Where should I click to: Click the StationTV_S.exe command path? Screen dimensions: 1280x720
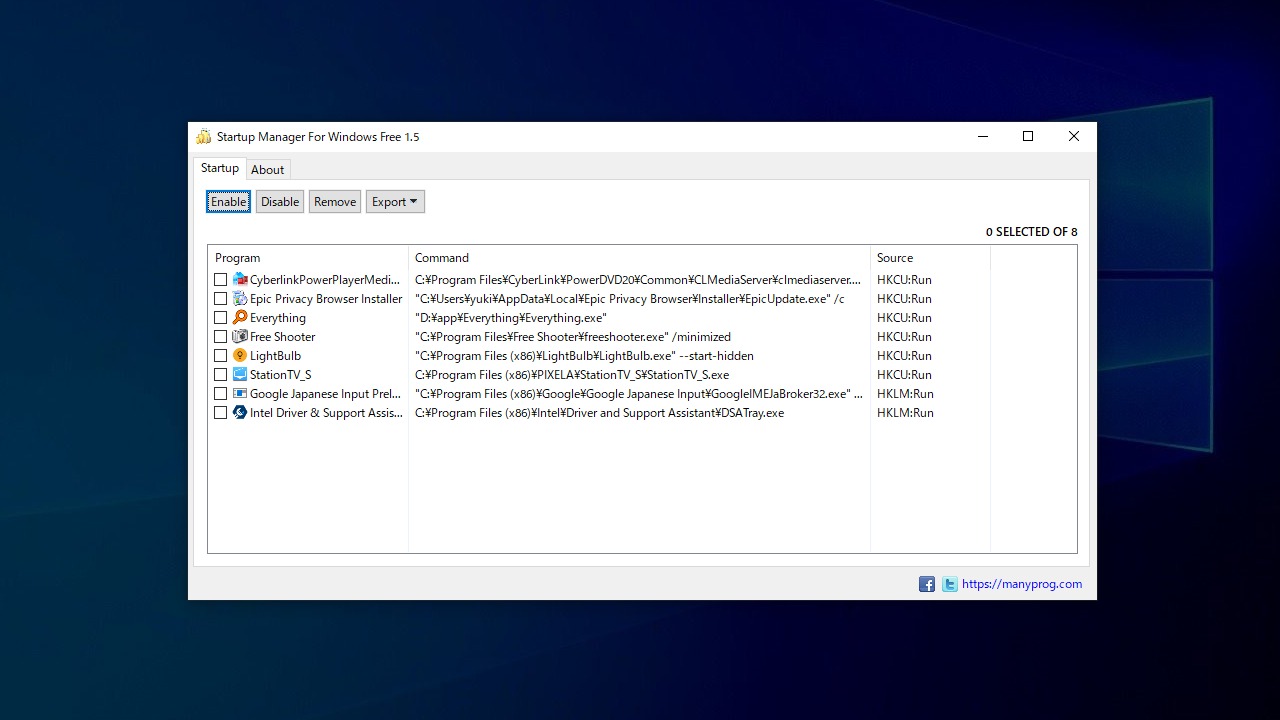[572, 375]
